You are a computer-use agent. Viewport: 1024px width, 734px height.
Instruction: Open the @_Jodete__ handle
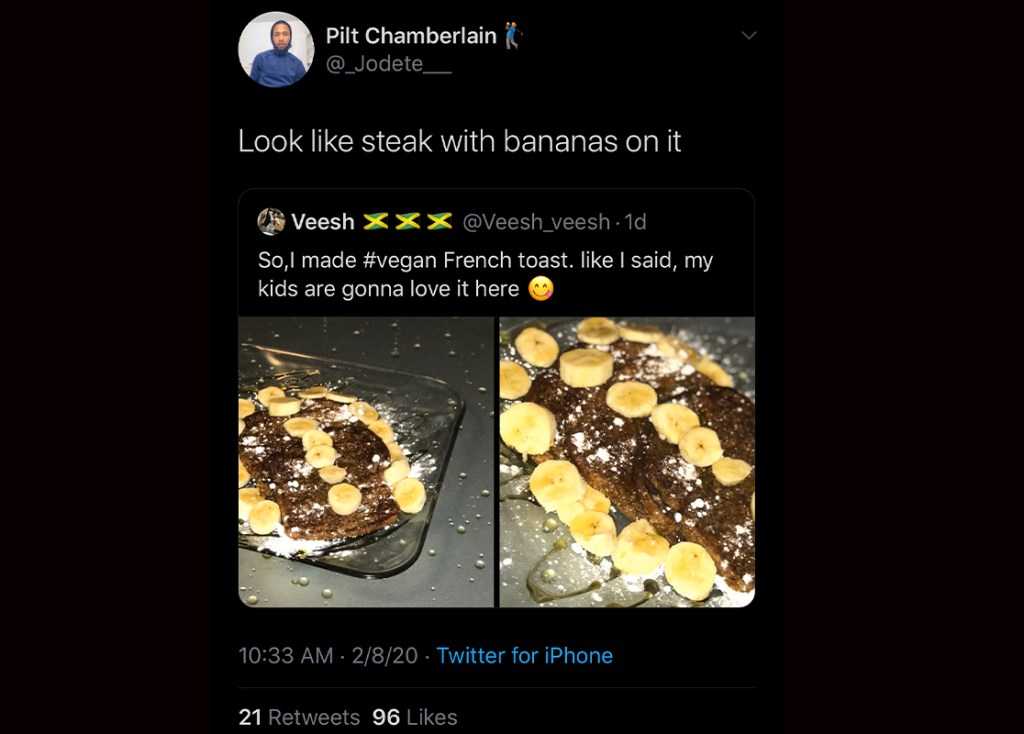tap(375, 65)
